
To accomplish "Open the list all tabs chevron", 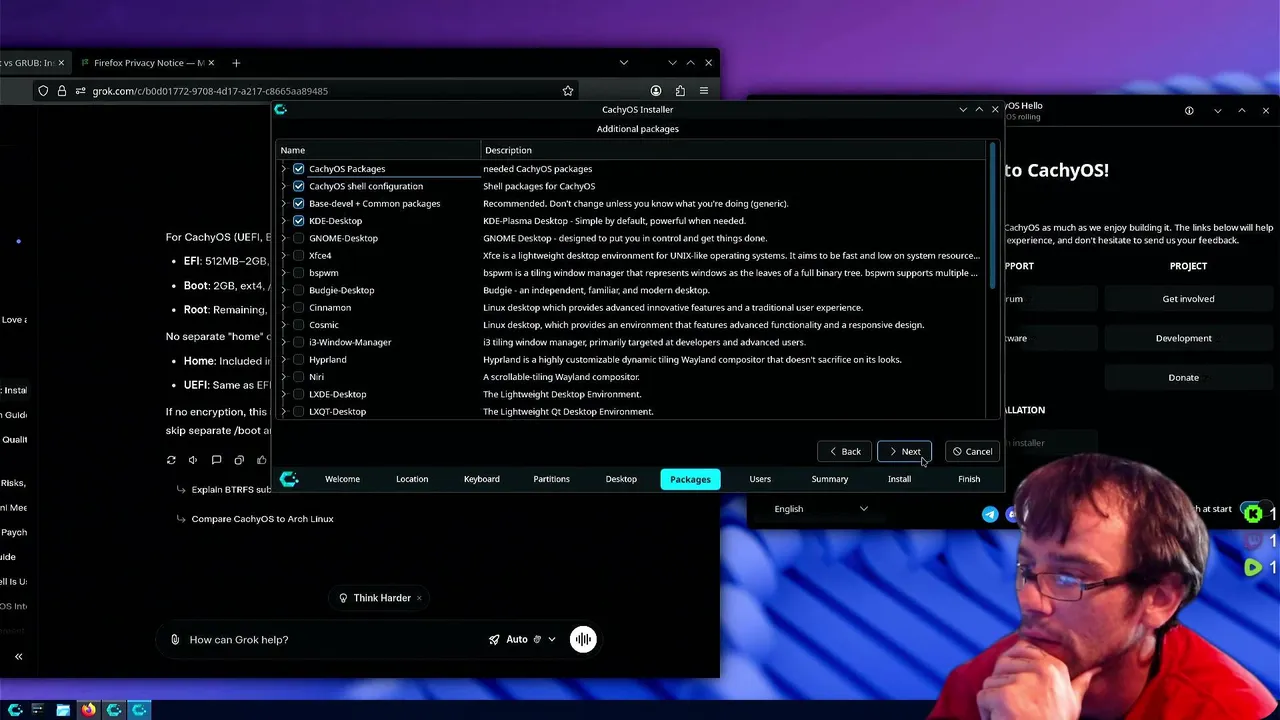I will click(624, 63).
